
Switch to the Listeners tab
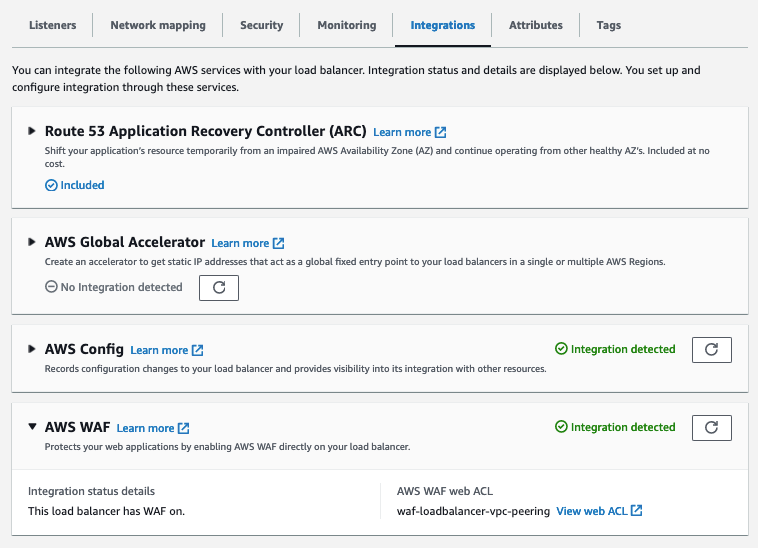[52, 25]
